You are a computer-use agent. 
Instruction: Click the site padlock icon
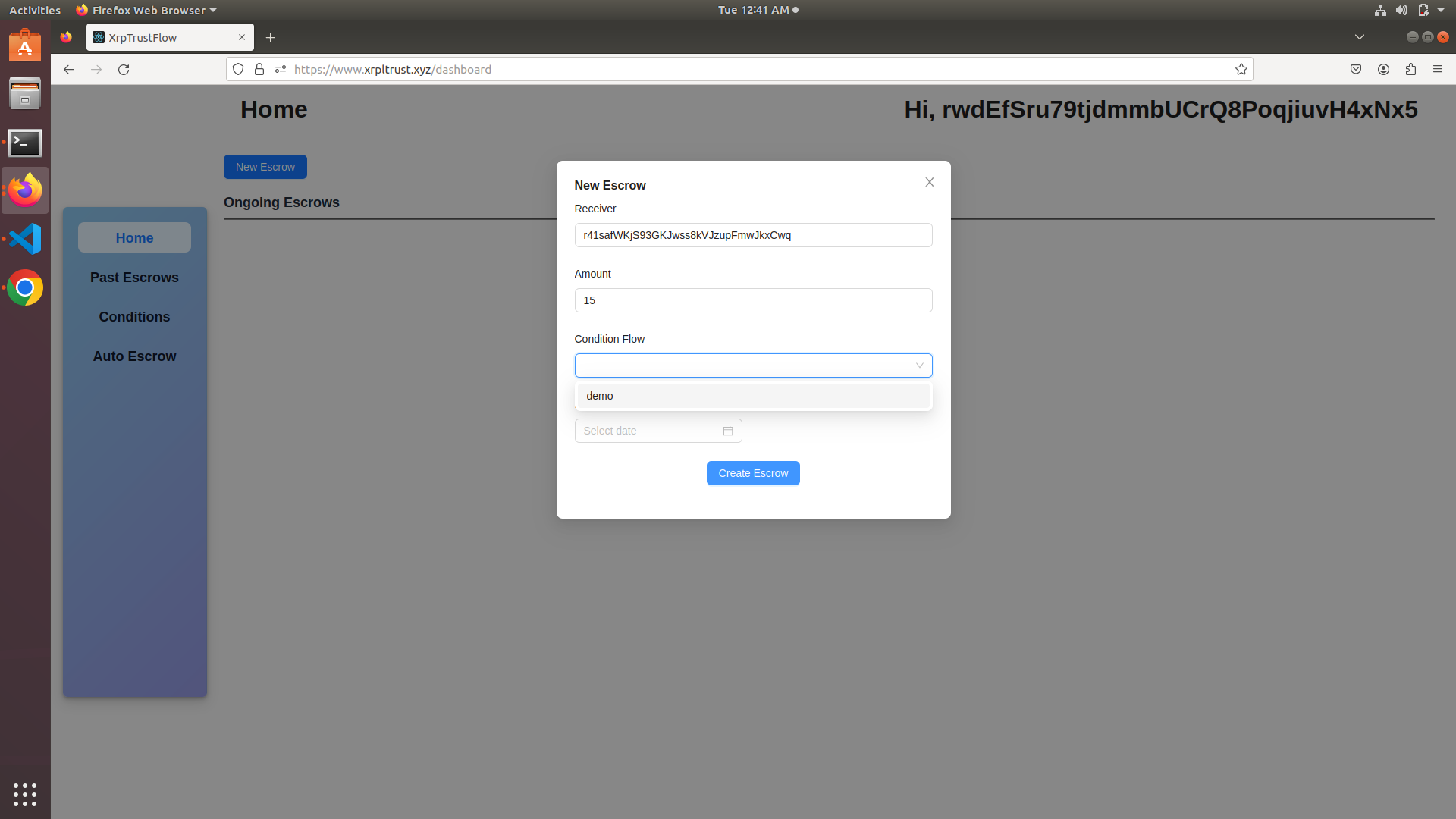[x=259, y=69]
